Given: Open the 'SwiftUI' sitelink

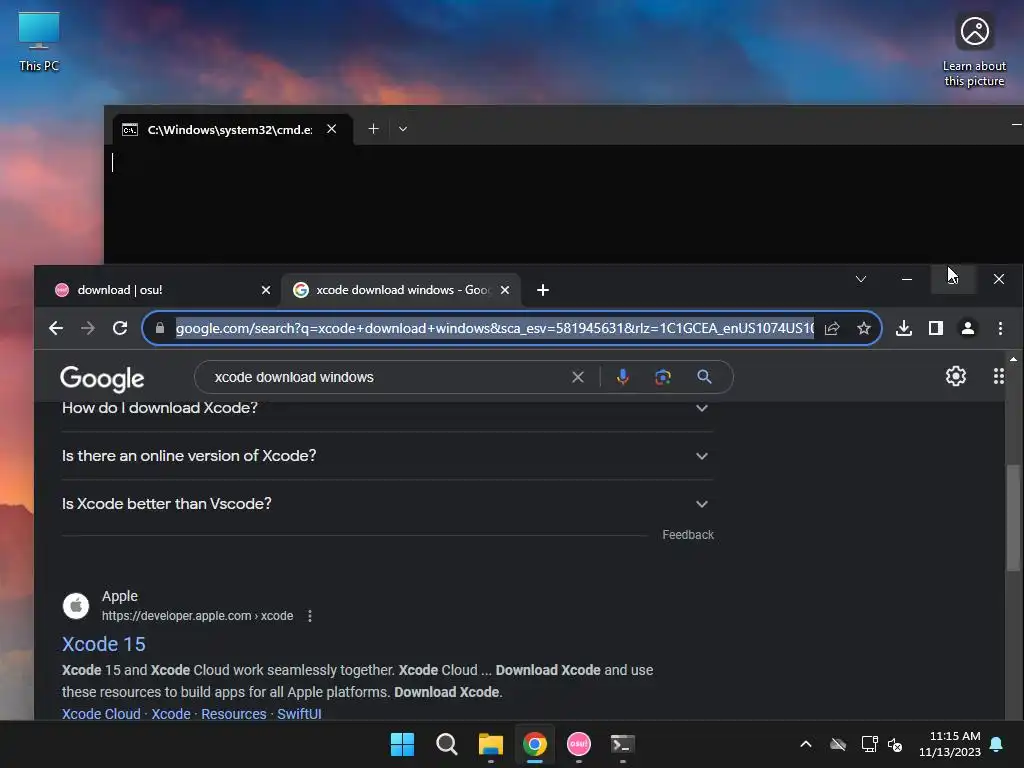Looking at the screenshot, I should pos(299,714).
